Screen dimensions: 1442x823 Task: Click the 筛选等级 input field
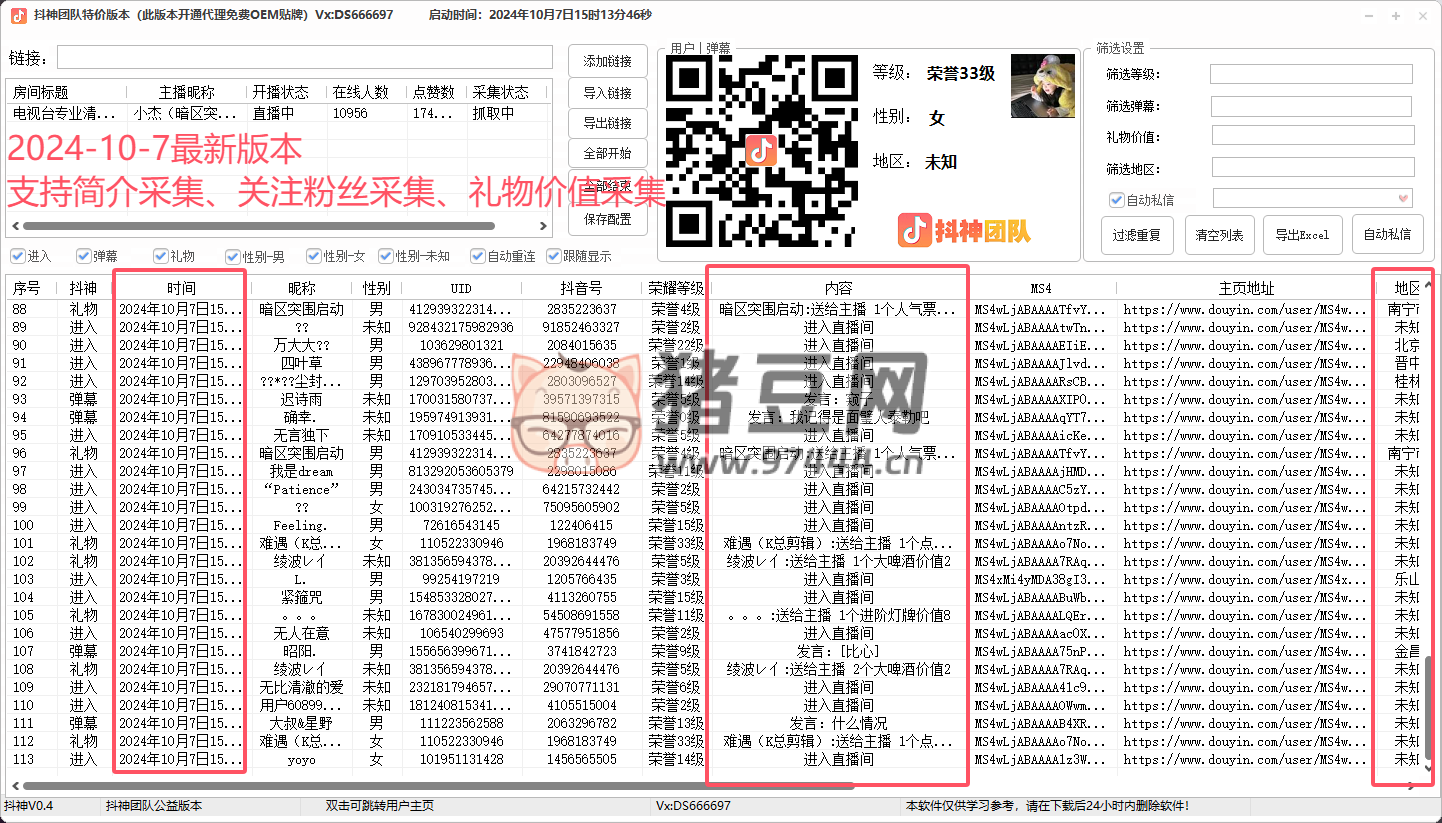point(1311,74)
